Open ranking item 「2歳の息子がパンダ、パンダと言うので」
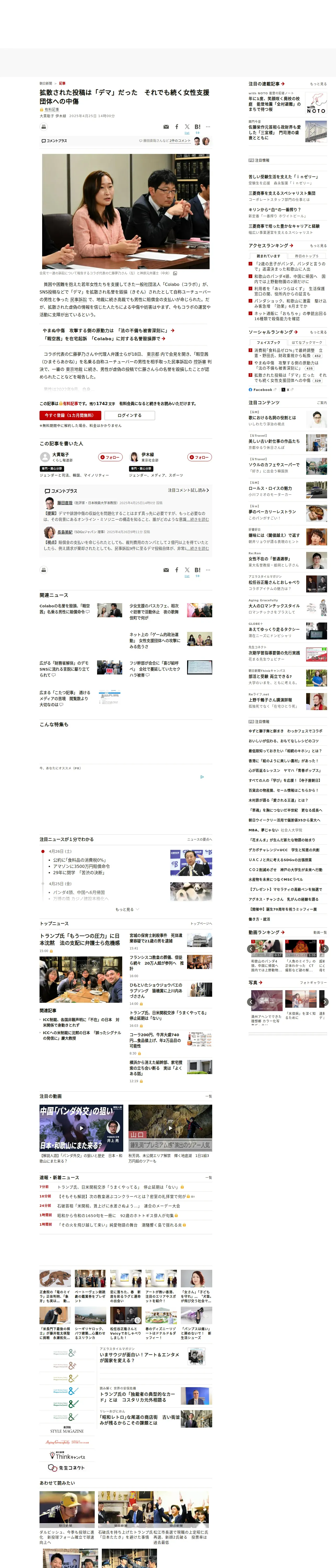Screen dimensions: 336x1568 click(290, 267)
